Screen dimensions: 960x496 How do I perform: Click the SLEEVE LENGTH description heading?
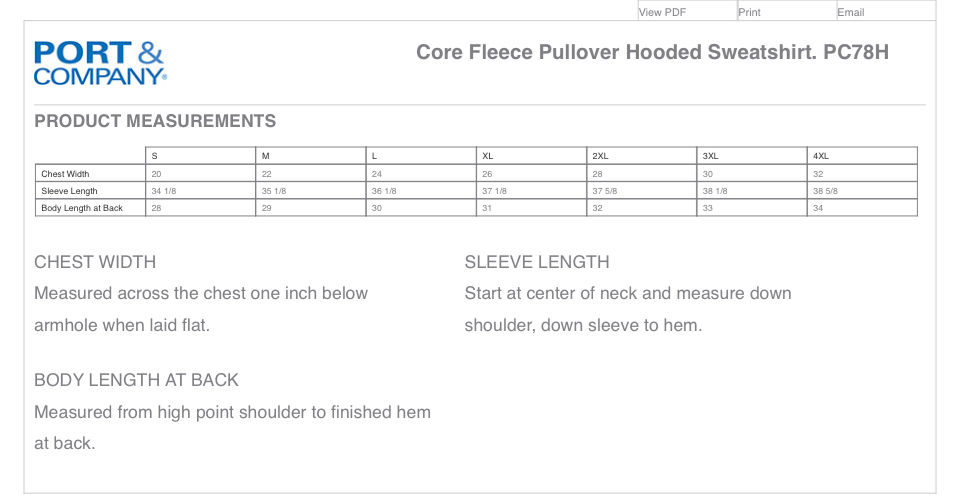pyautogui.click(x=537, y=262)
